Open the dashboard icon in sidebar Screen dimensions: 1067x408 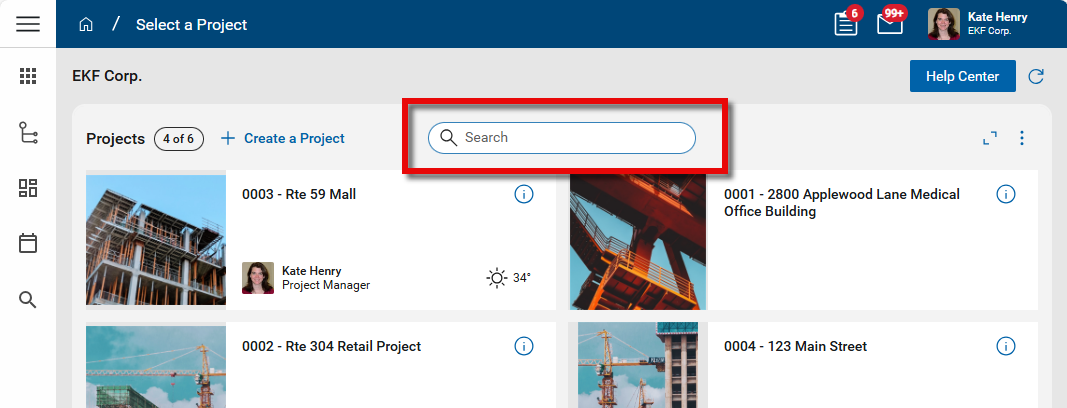(28, 188)
